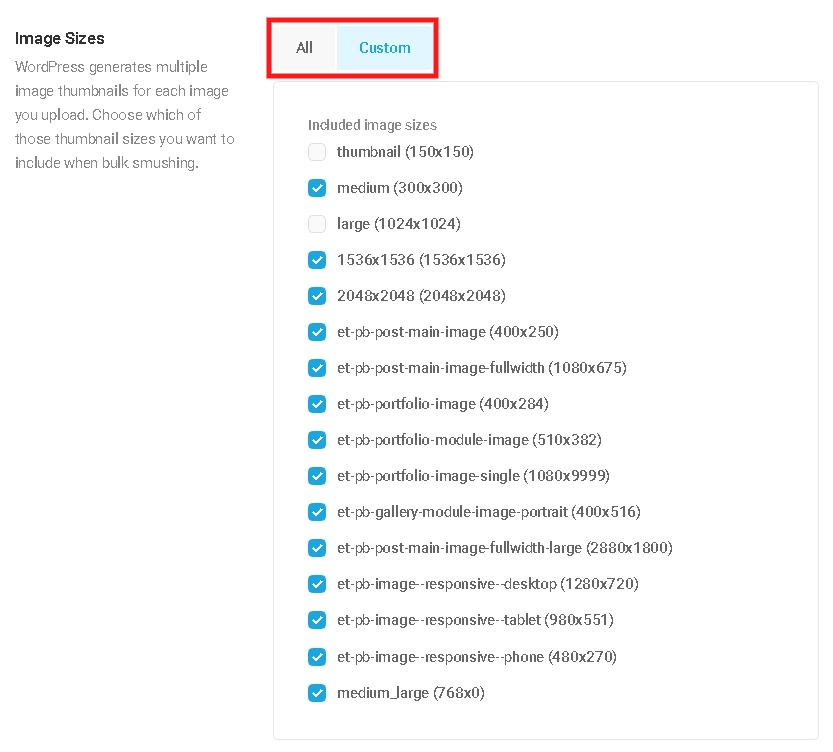Click the "Image Sizes" section heading
The width and height of the screenshot is (833, 752).
coord(60,38)
